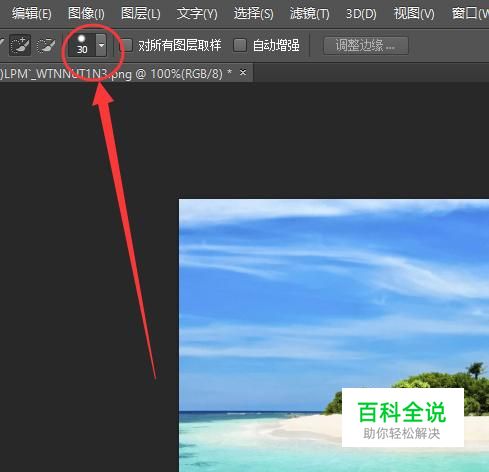Select the add-to-selection brush mode icon

(20, 45)
